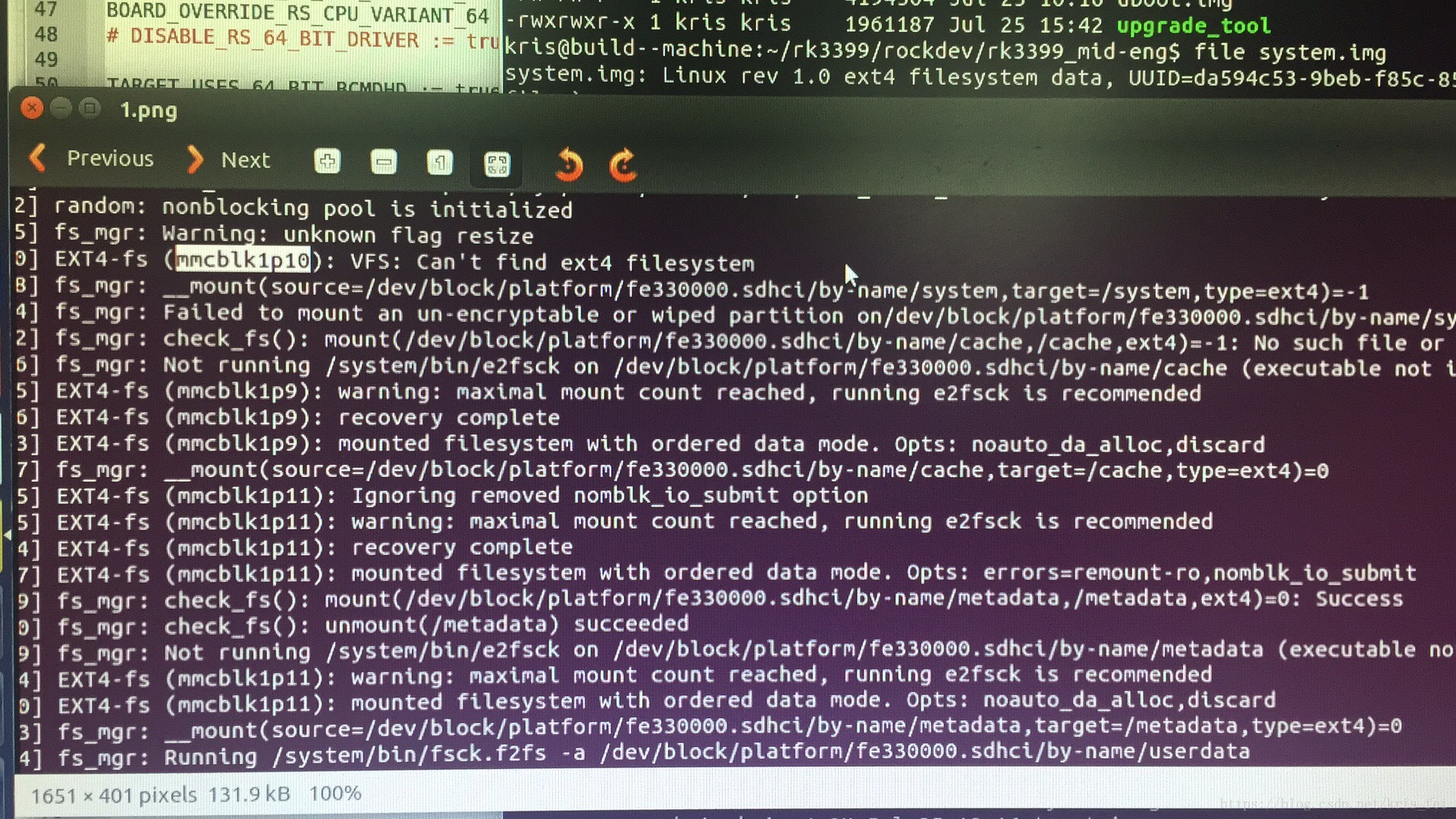Click the Previous navigation button

(91, 159)
